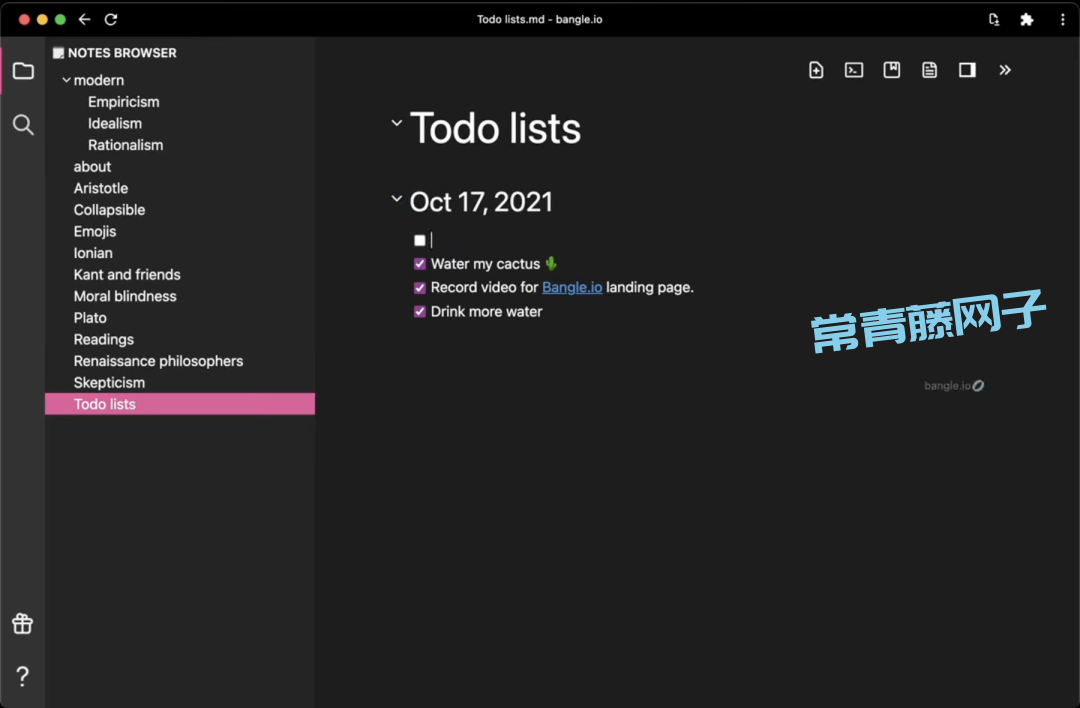The image size is (1080, 708).
Task: Click the gift box icon in sidebar
Action: tap(23, 624)
